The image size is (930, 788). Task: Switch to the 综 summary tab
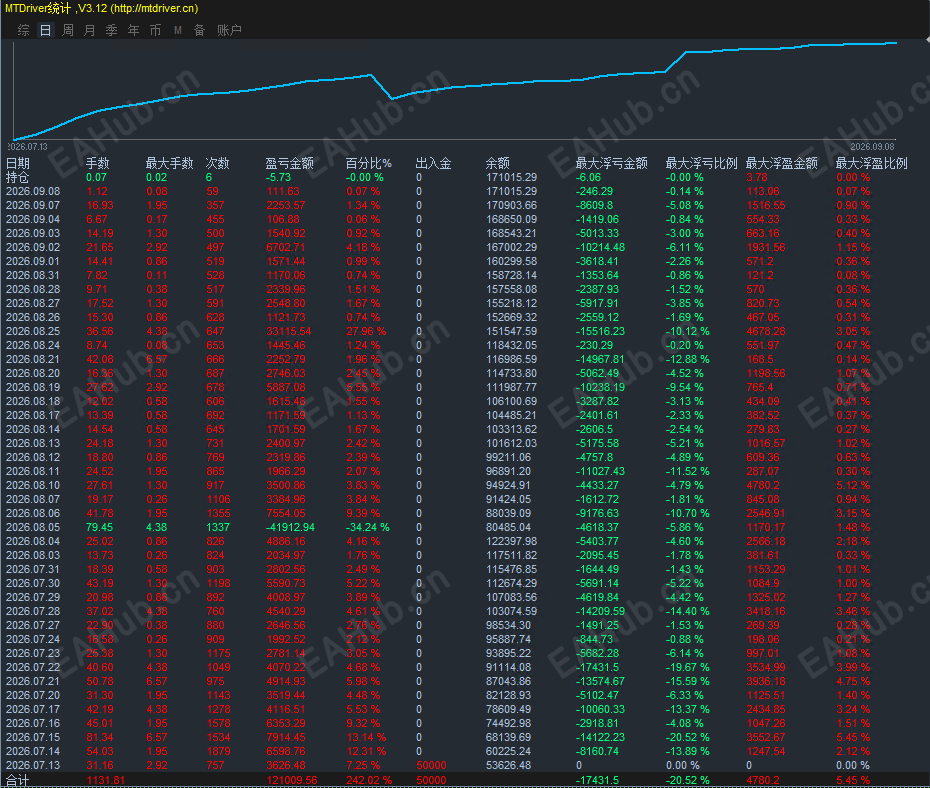click(24, 30)
